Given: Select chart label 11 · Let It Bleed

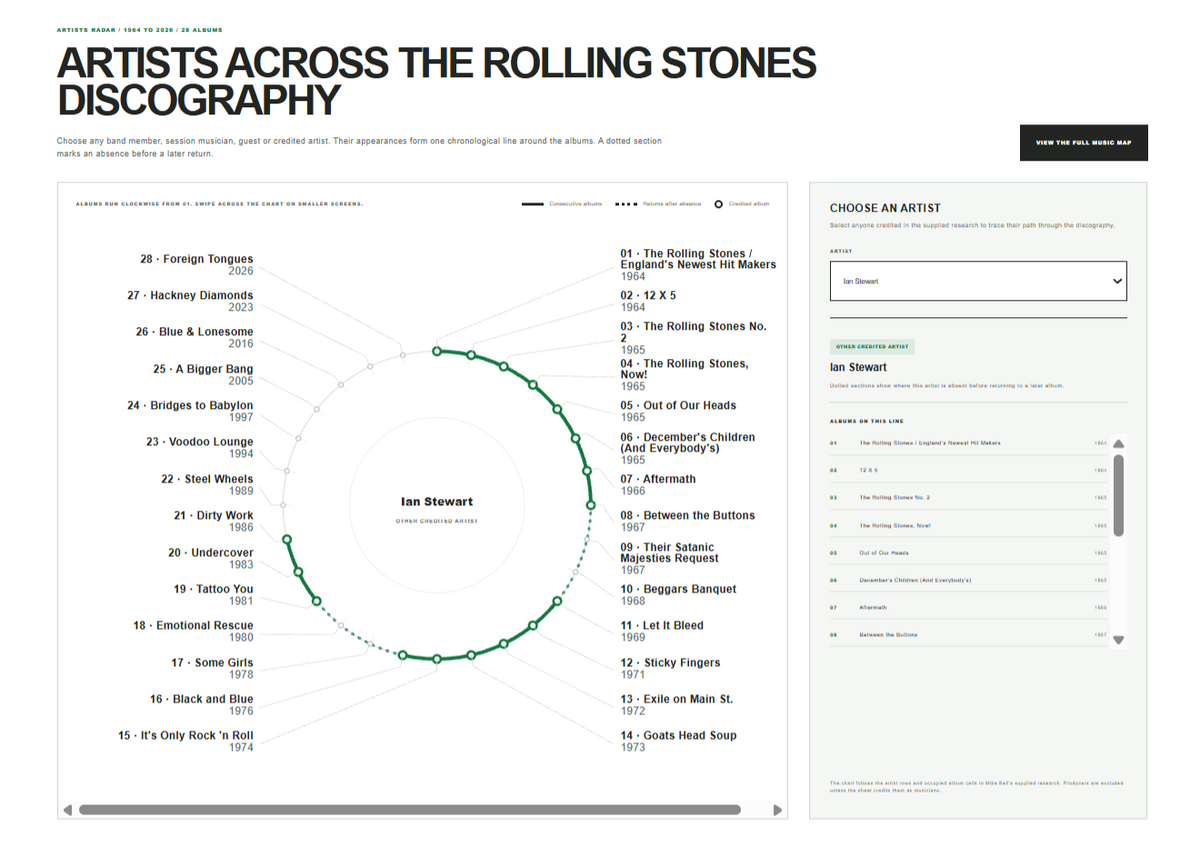Looking at the screenshot, I should click(662, 631).
